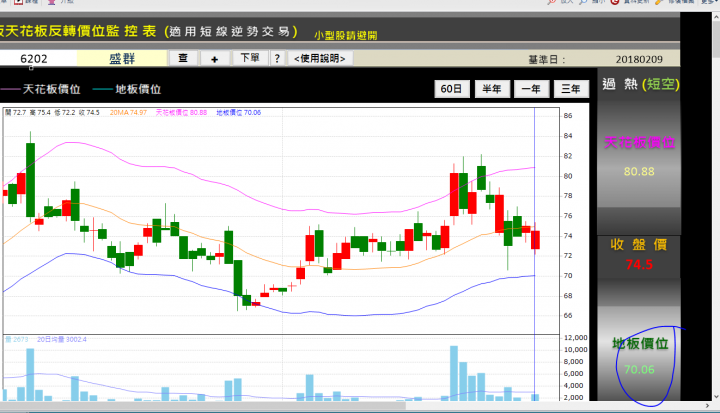Select the base date value 20180209
This screenshot has height=413, width=720.
pyautogui.click(x=639, y=59)
